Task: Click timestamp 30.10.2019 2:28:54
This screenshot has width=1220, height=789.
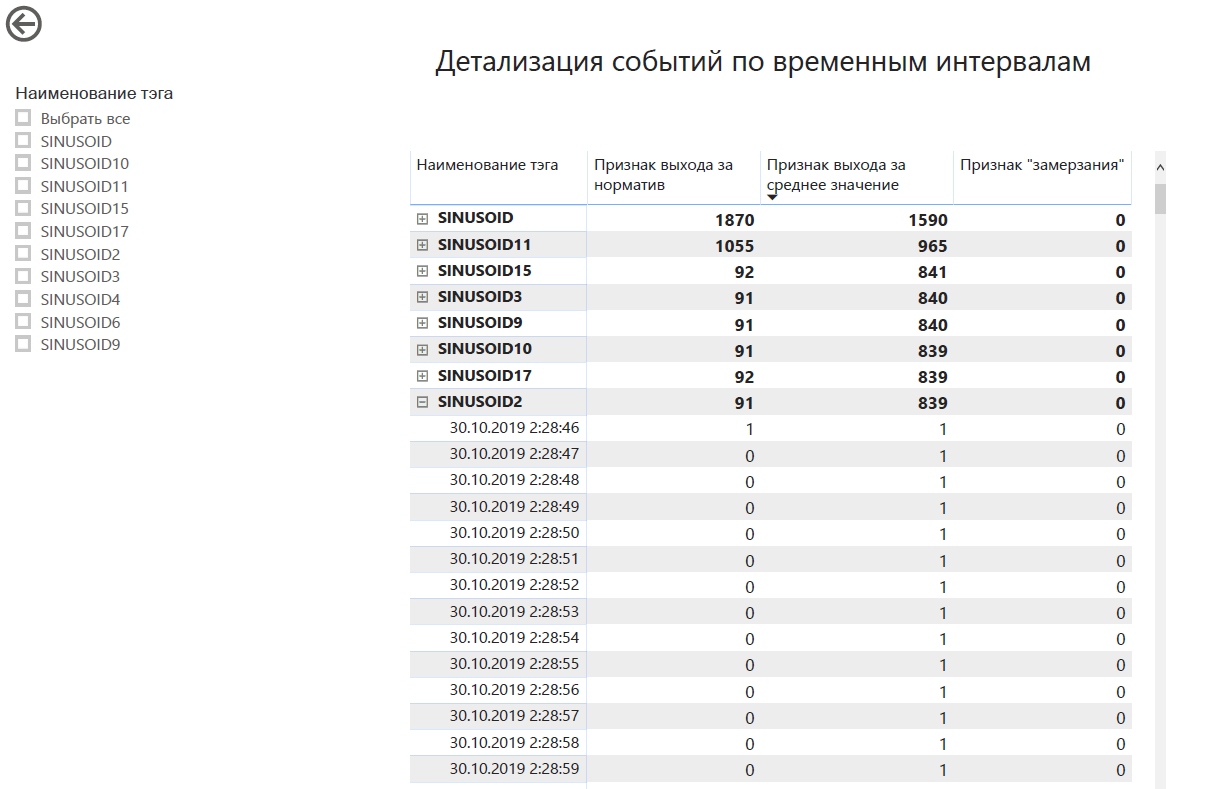Action: point(514,638)
